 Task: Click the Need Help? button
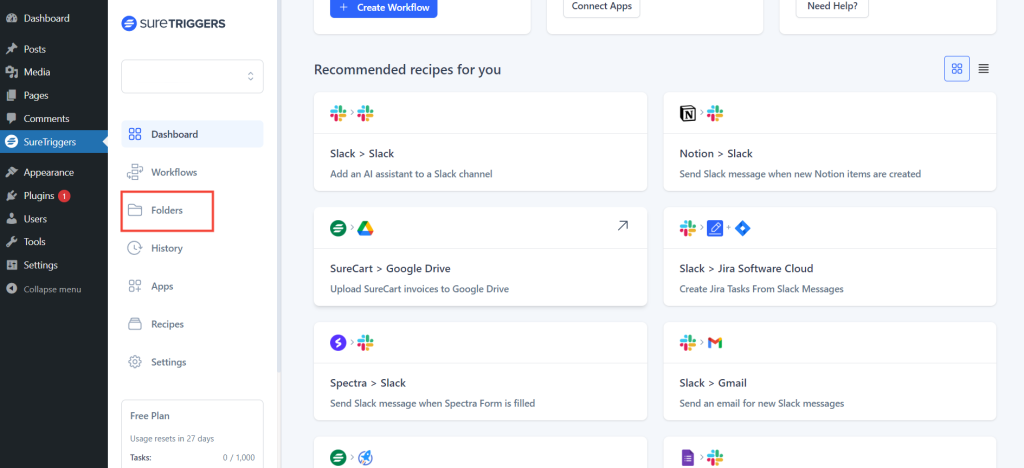(832, 7)
